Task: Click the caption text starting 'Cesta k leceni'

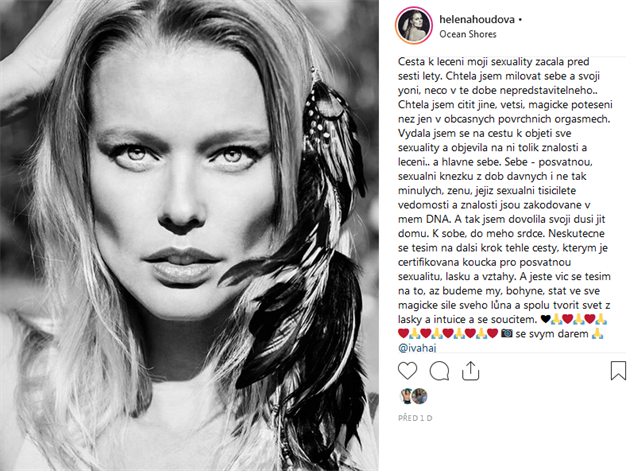Action: tap(504, 190)
